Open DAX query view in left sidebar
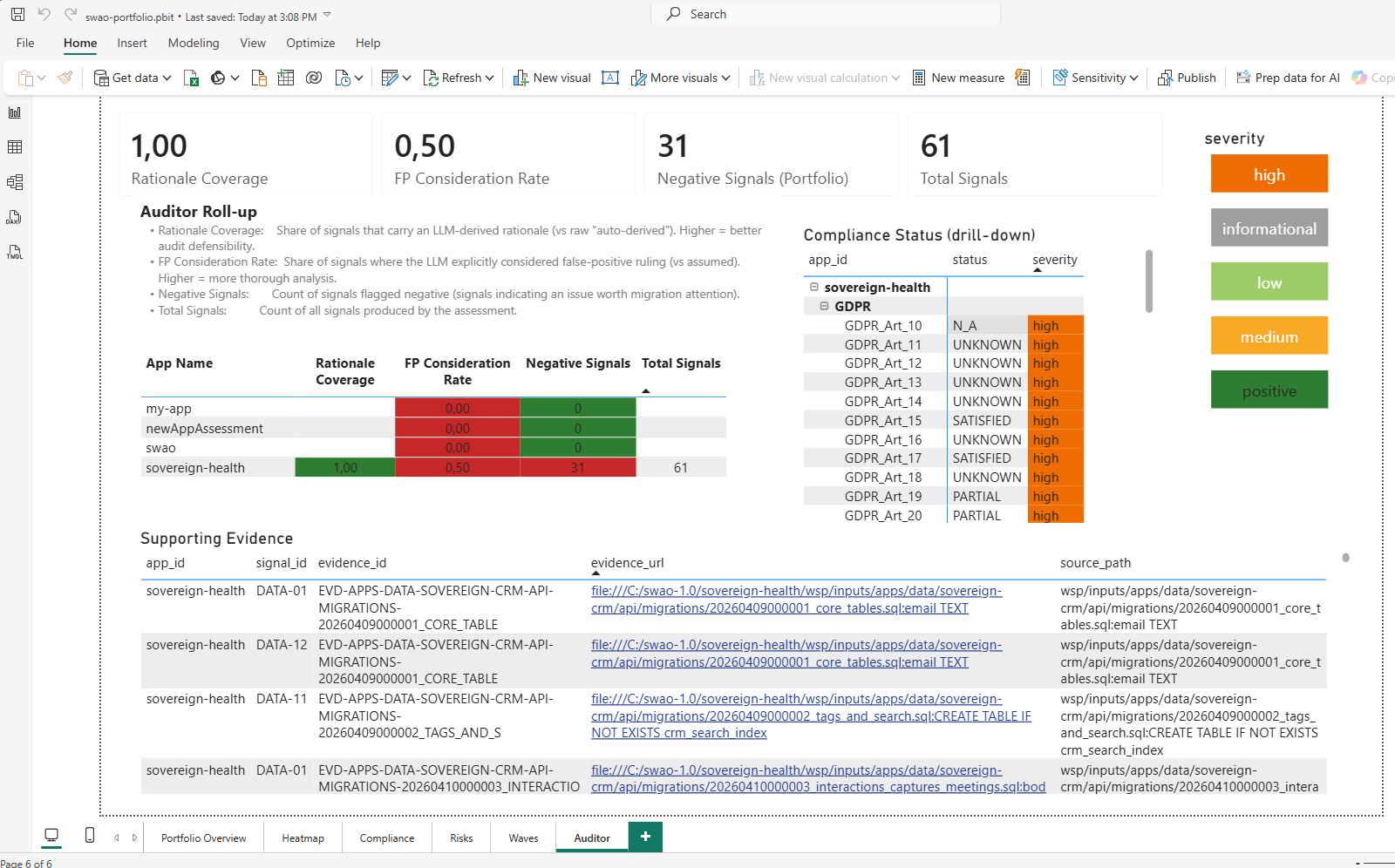This screenshot has height=868, width=1395. click(x=15, y=217)
